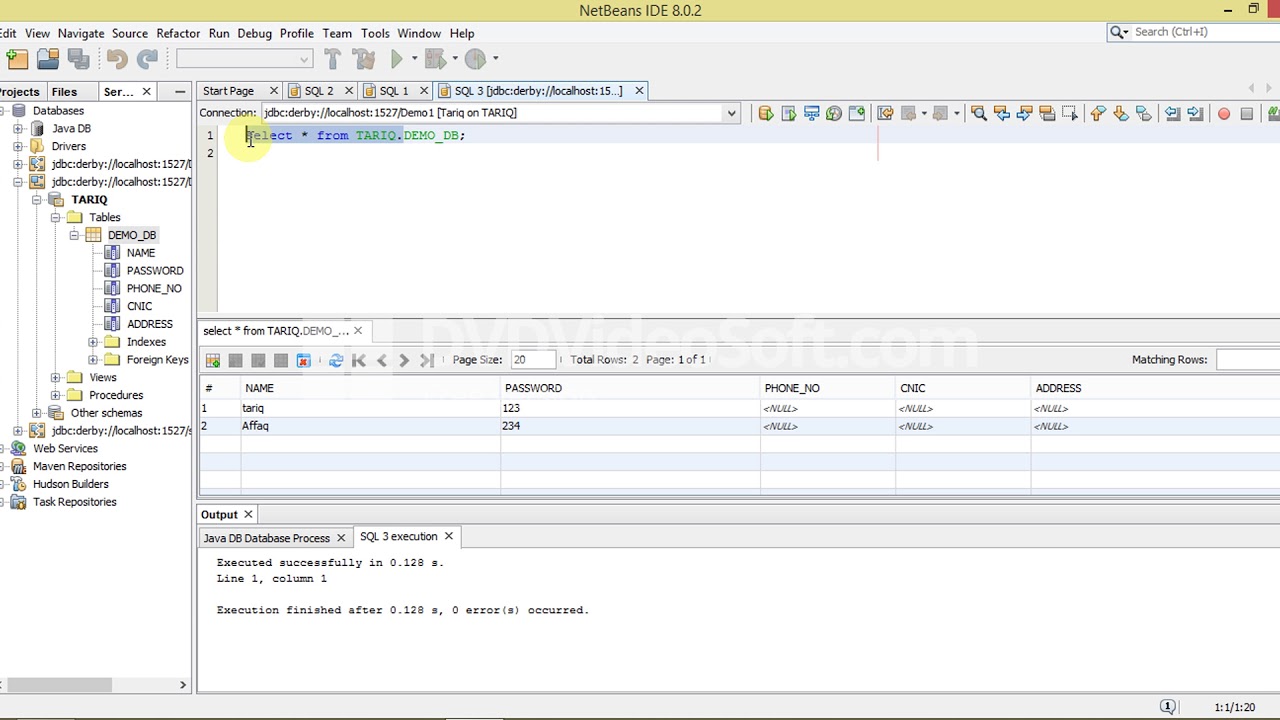Collapse the DEMO_DB table node
1280x720 pixels.
(74, 235)
